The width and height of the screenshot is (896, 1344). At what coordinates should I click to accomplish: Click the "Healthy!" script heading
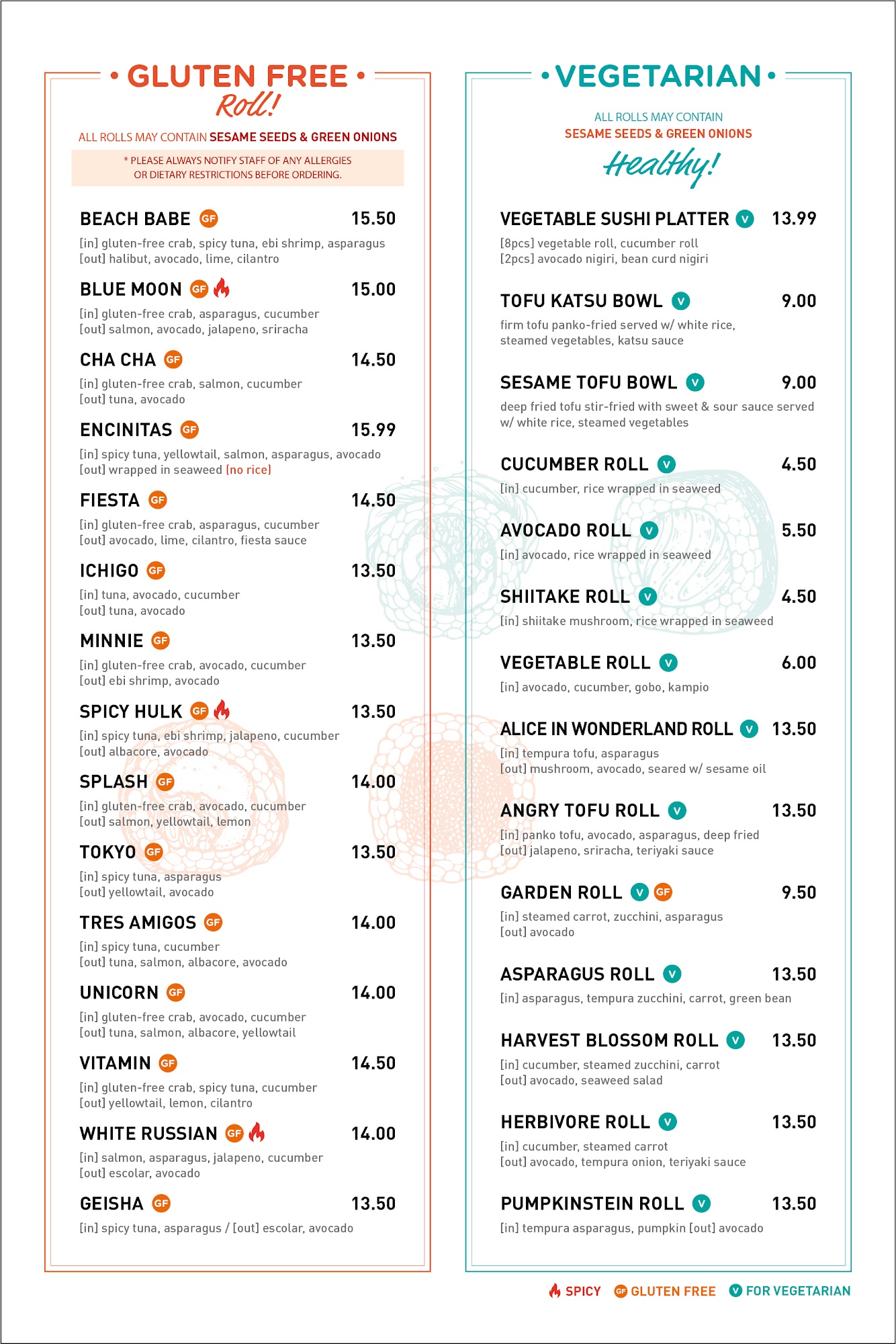[x=660, y=165]
